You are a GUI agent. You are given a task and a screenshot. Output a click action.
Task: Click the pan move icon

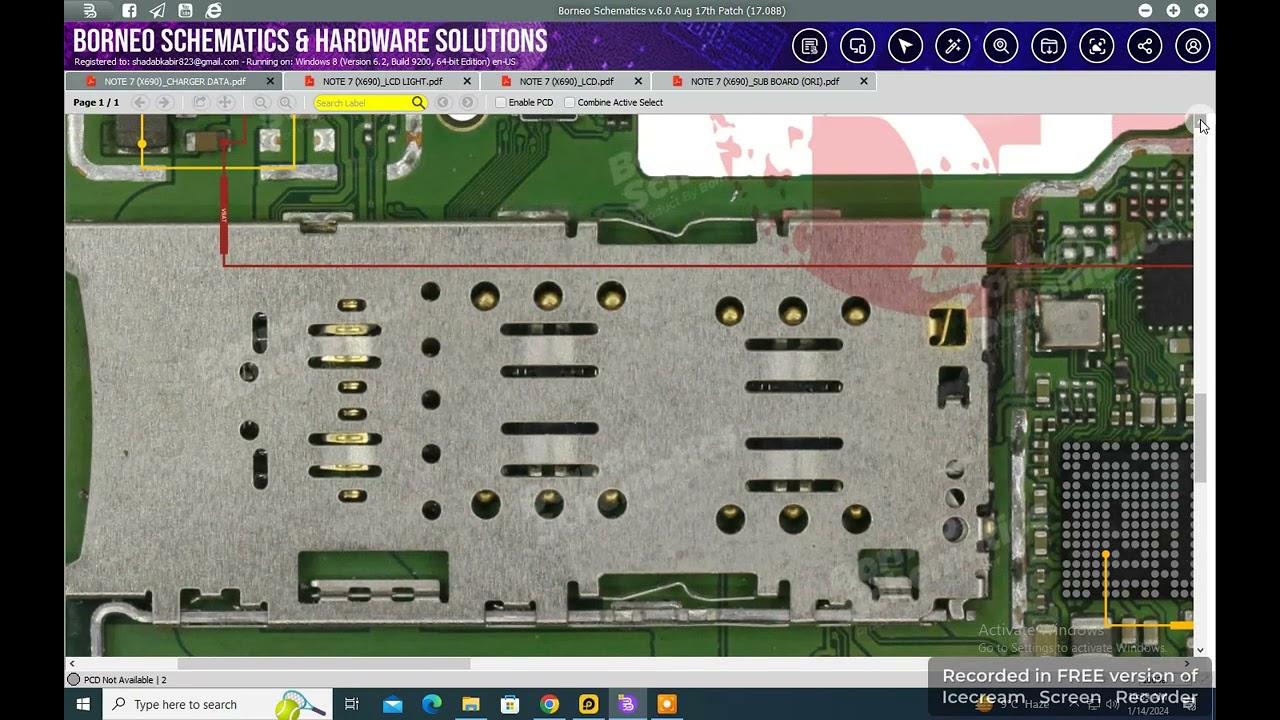click(x=225, y=102)
